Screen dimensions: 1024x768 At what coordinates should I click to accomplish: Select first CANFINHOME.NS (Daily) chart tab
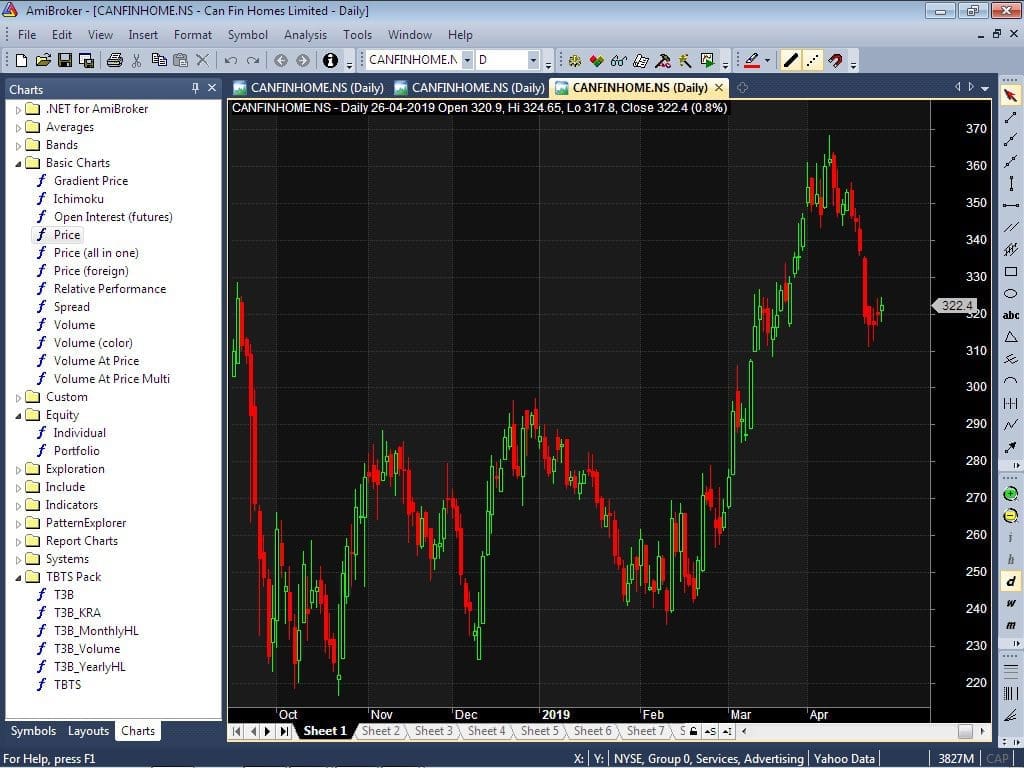coord(308,88)
